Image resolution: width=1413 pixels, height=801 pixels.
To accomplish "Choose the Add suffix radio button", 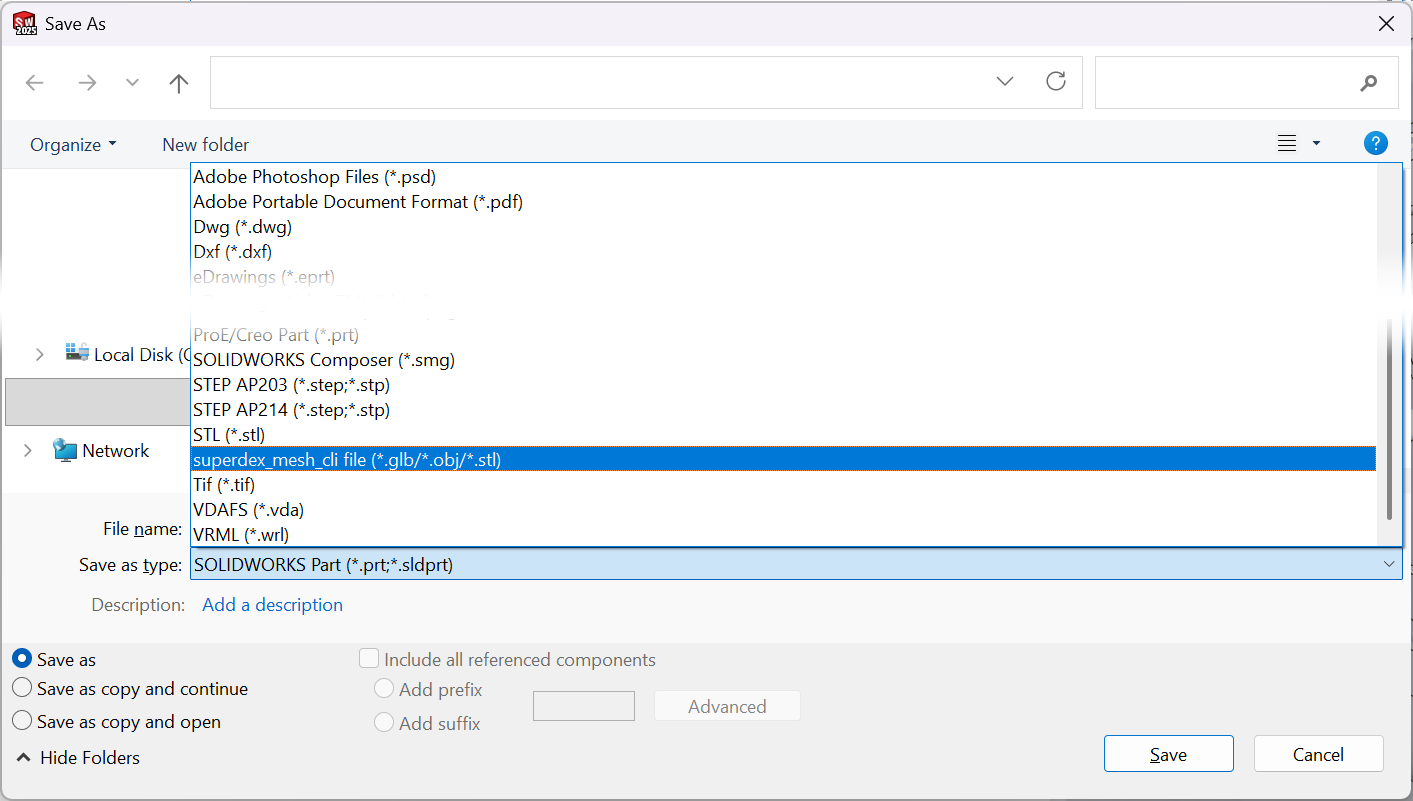I will (x=383, y=722).
